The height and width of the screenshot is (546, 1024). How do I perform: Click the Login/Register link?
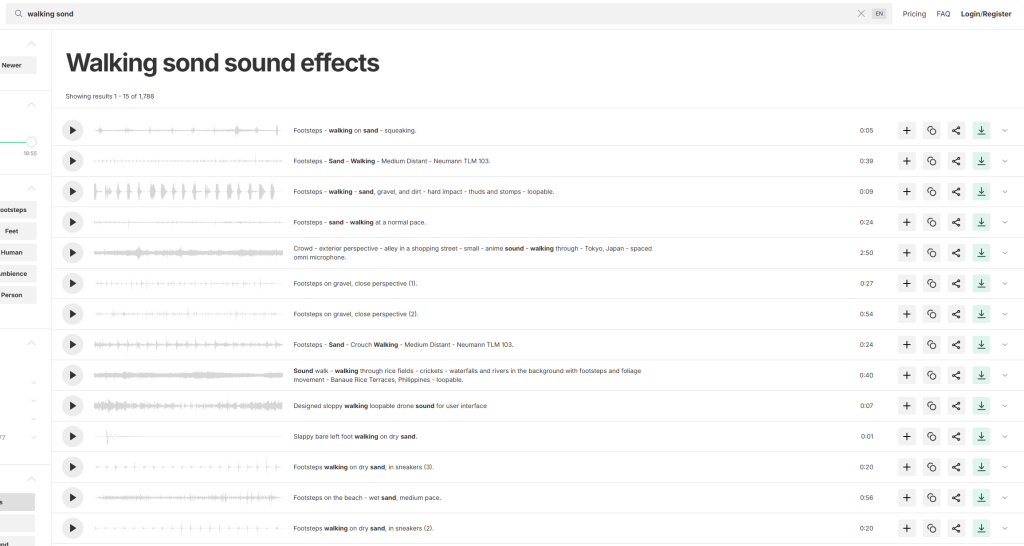(986, 14)
